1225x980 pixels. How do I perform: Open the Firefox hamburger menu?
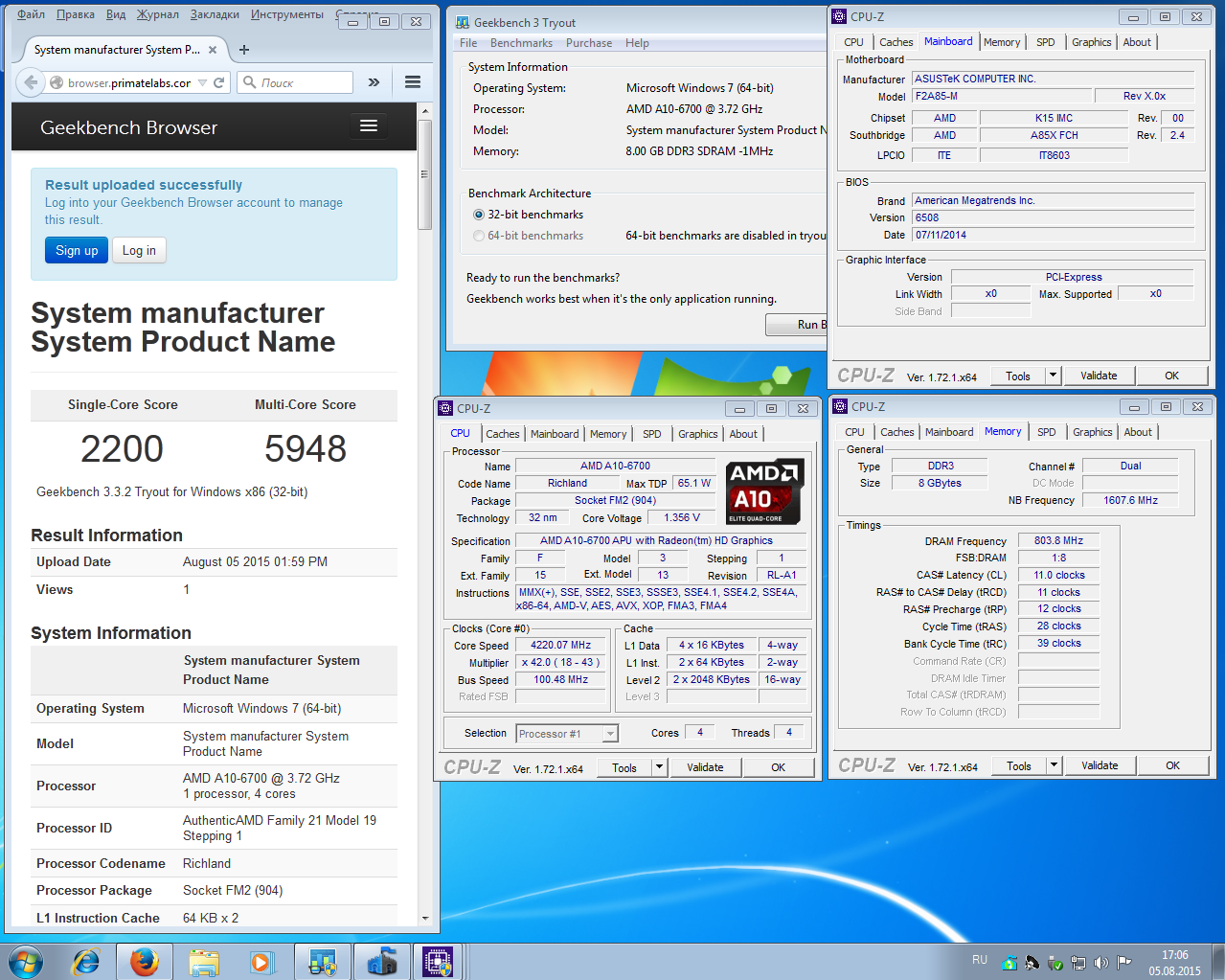(x=413, y=82)
